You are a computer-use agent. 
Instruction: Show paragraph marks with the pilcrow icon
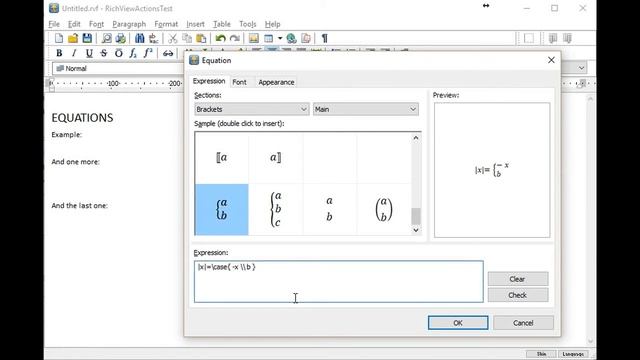tap(324, 38)
